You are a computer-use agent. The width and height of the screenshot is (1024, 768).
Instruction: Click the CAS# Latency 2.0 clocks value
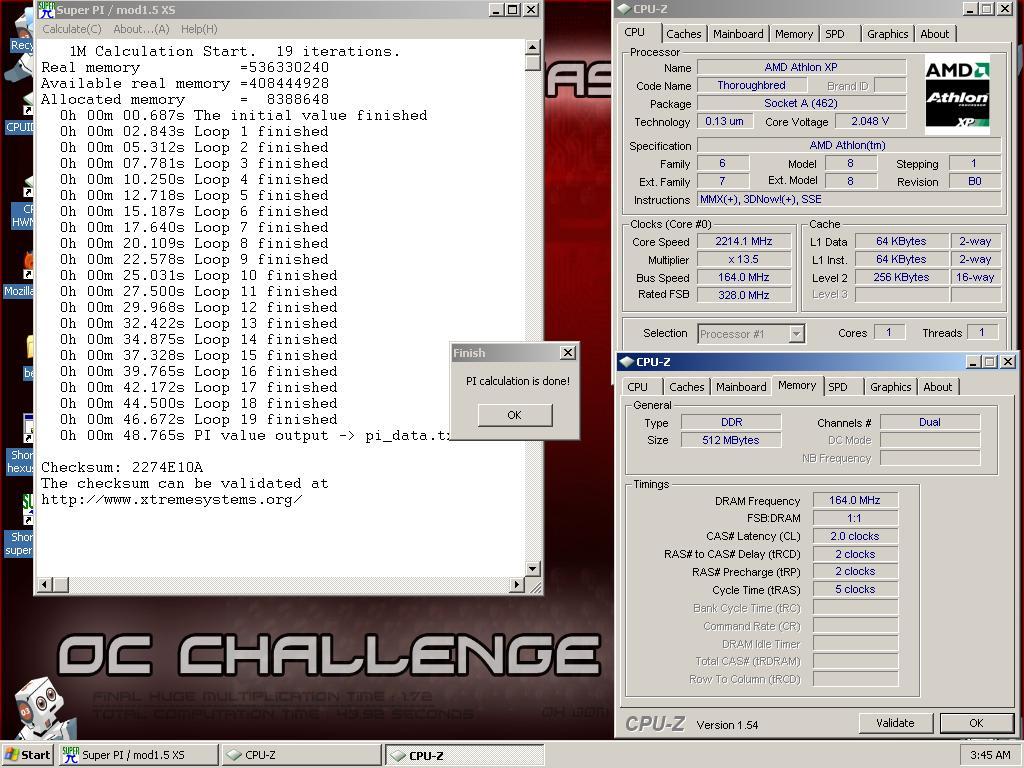855,536
